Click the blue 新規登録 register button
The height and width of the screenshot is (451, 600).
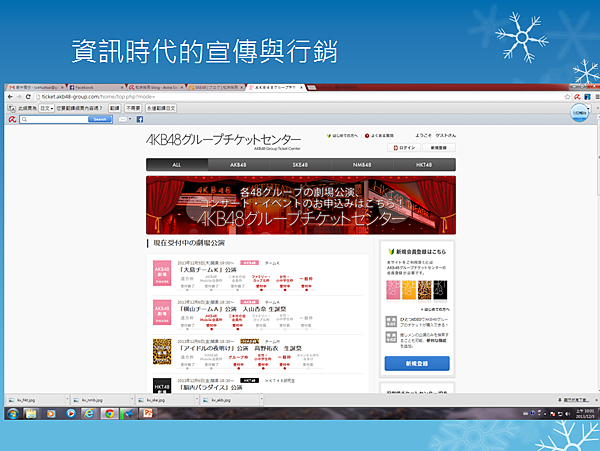(417, 363)
